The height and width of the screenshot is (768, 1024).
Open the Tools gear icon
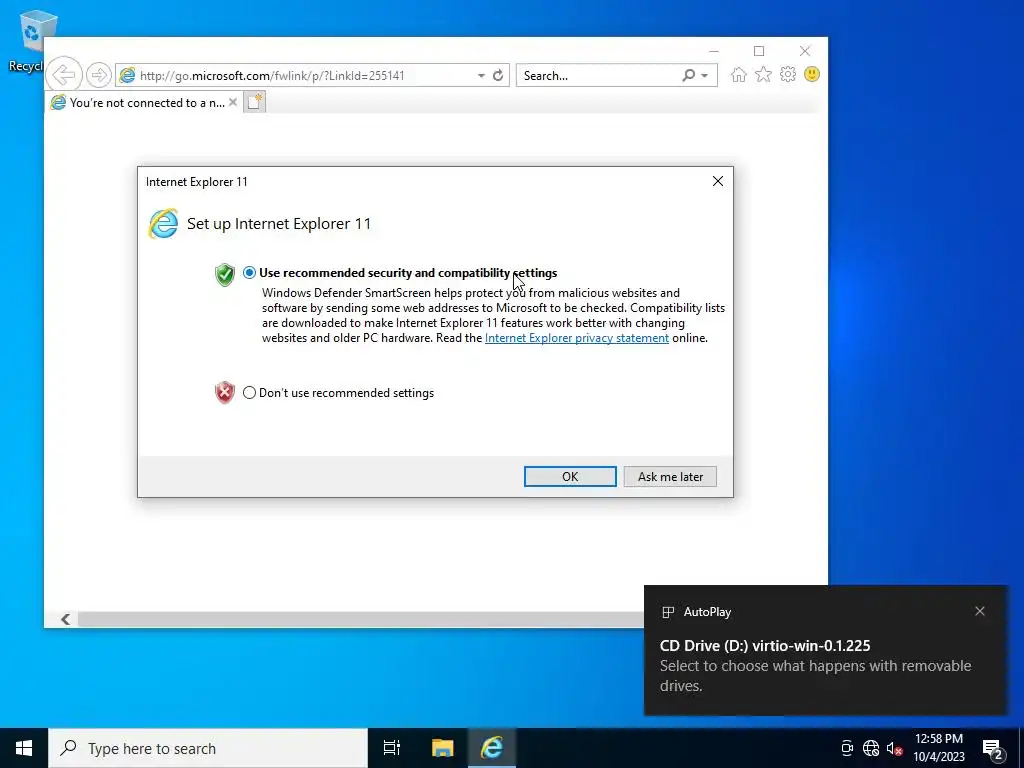tap(788, 74)
